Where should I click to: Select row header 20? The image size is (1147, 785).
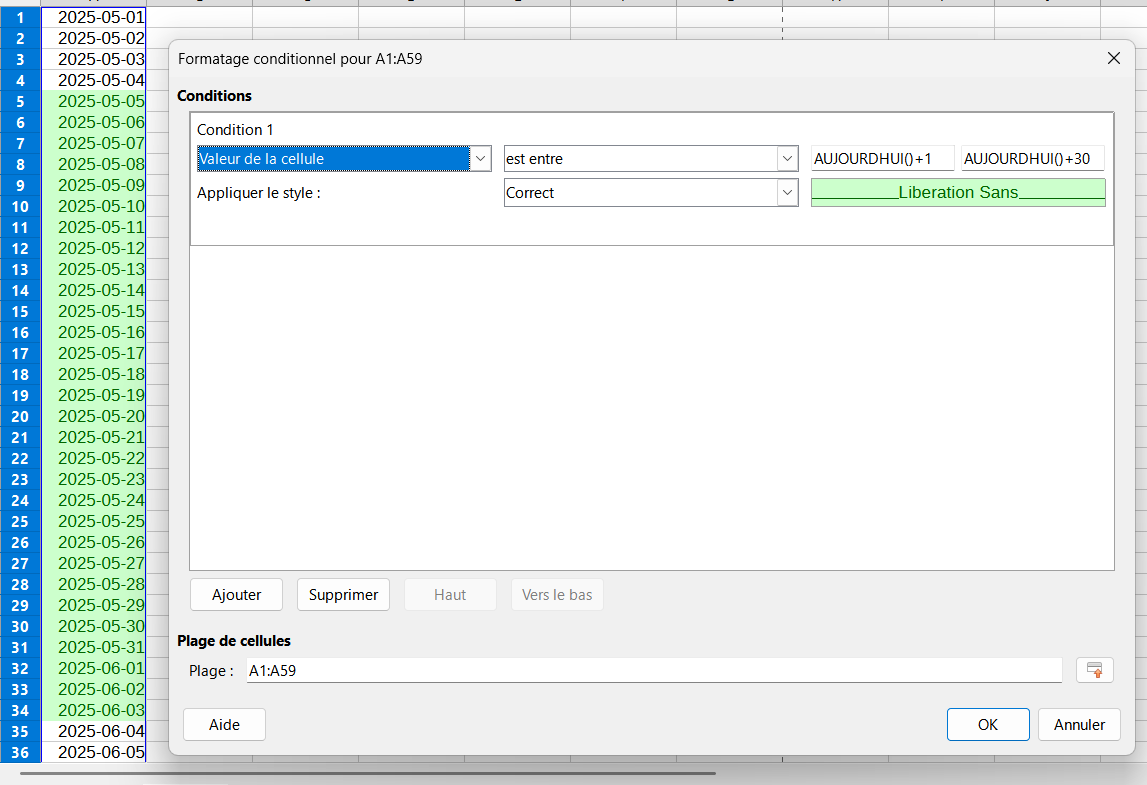[x=20, y=416]
